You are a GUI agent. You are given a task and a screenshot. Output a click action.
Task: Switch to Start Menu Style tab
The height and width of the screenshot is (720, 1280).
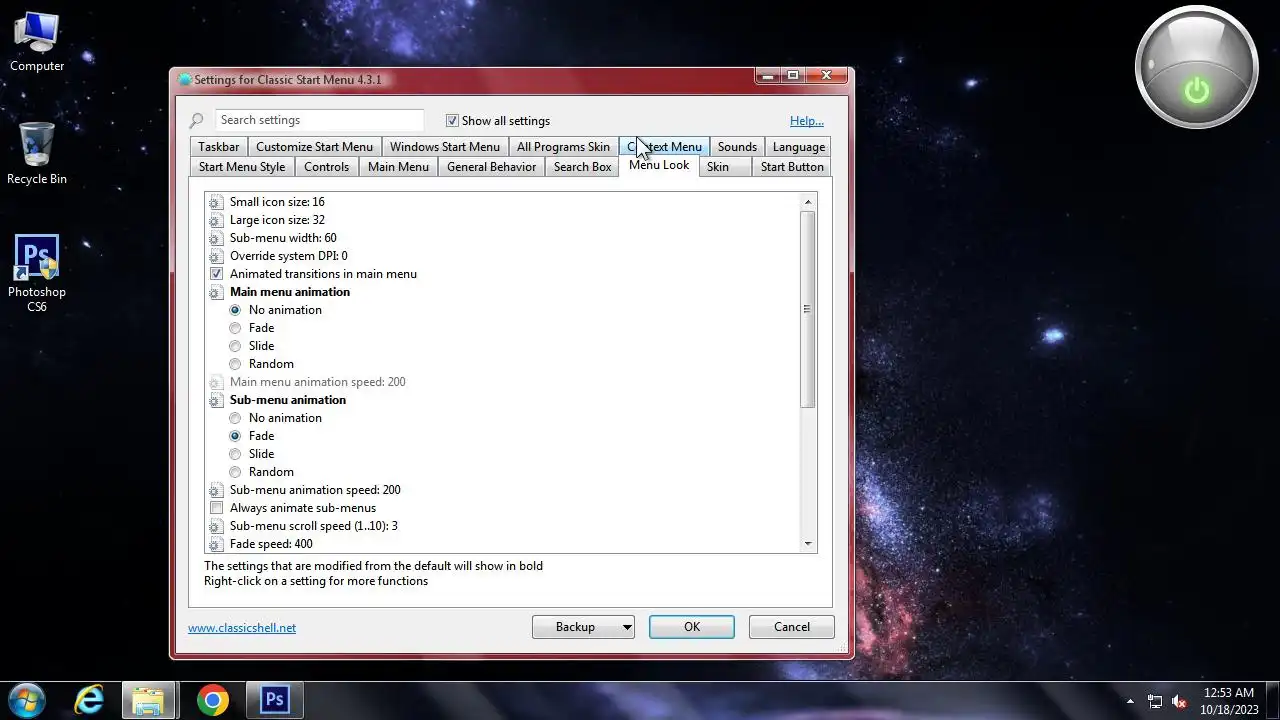pos(242,167)
